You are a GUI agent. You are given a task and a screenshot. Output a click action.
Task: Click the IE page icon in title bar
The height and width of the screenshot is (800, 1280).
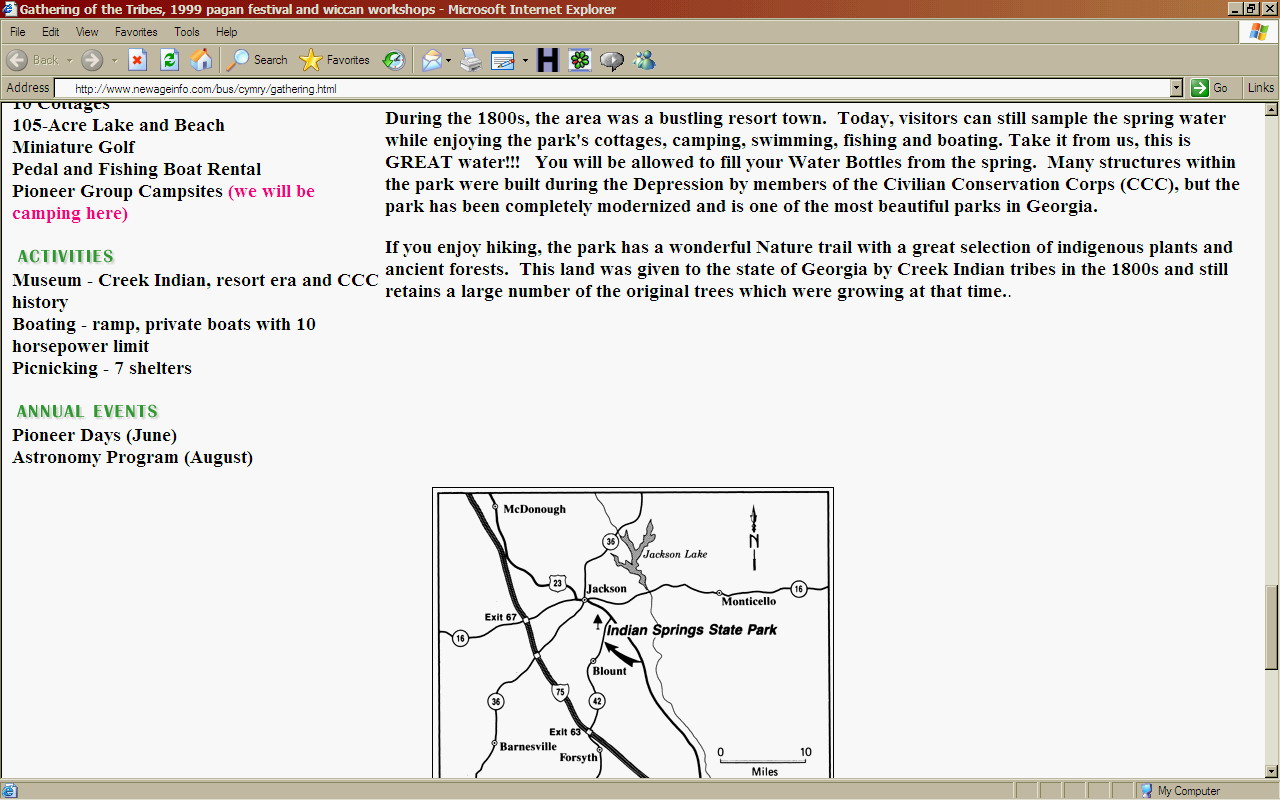pos(9,9)
